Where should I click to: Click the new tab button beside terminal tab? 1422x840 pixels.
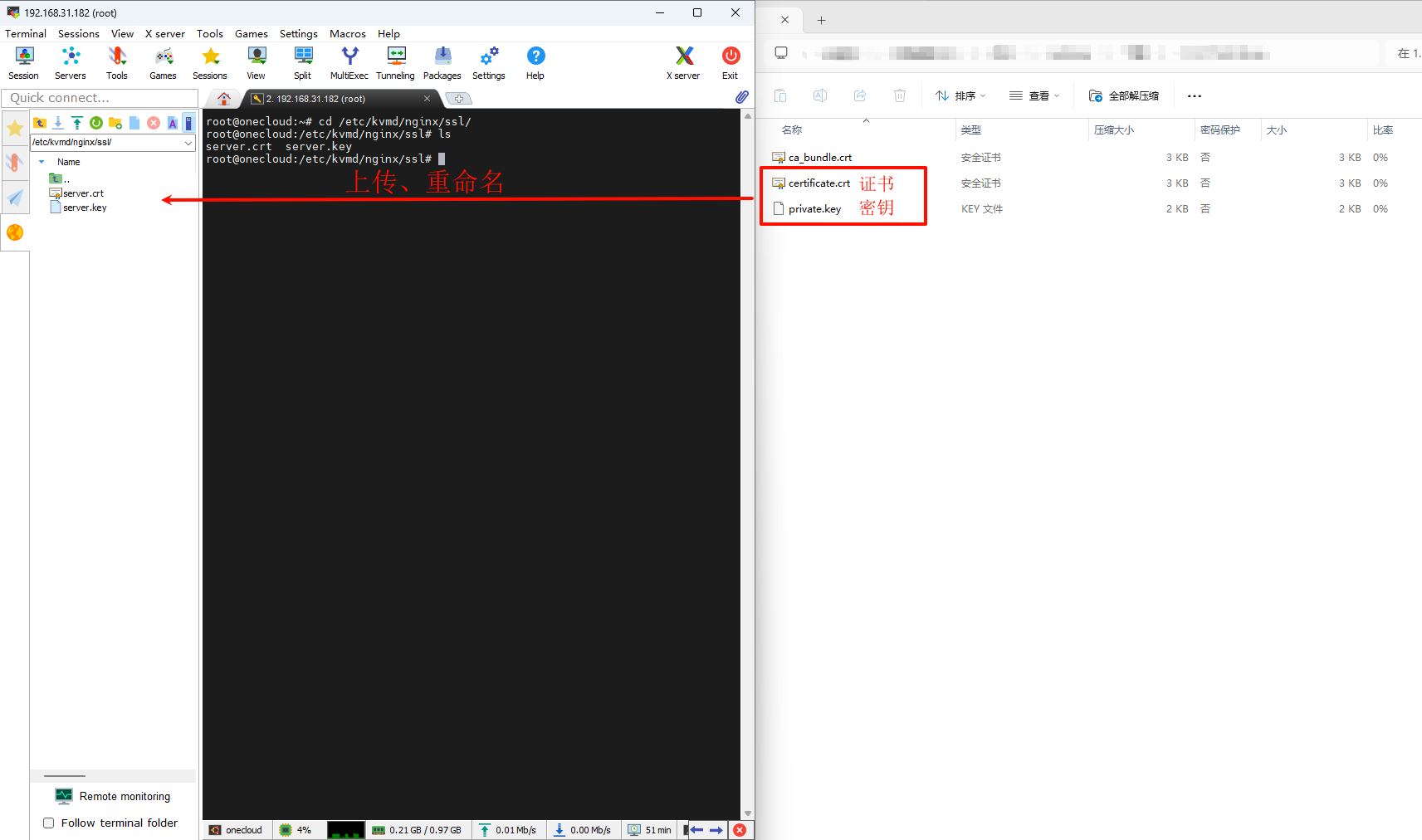(x=458, y=99)
